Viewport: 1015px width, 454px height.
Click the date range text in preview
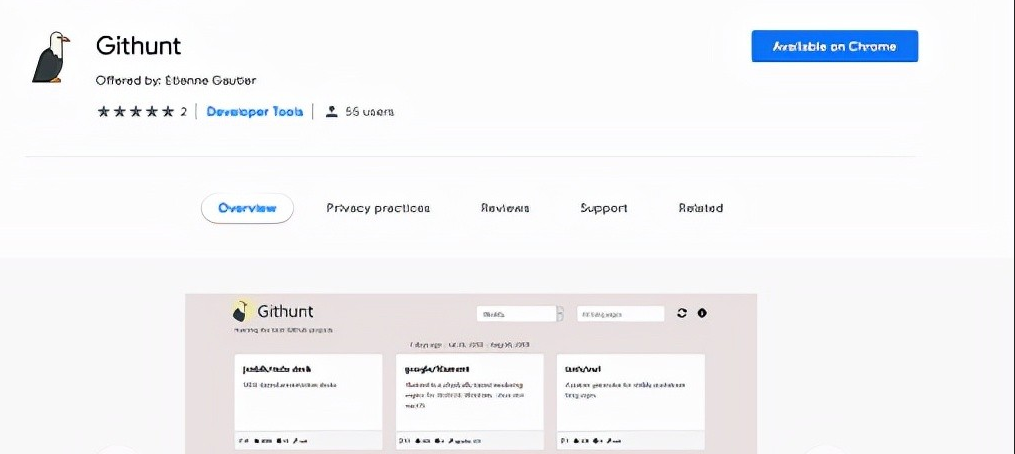[x=470, y=345]
